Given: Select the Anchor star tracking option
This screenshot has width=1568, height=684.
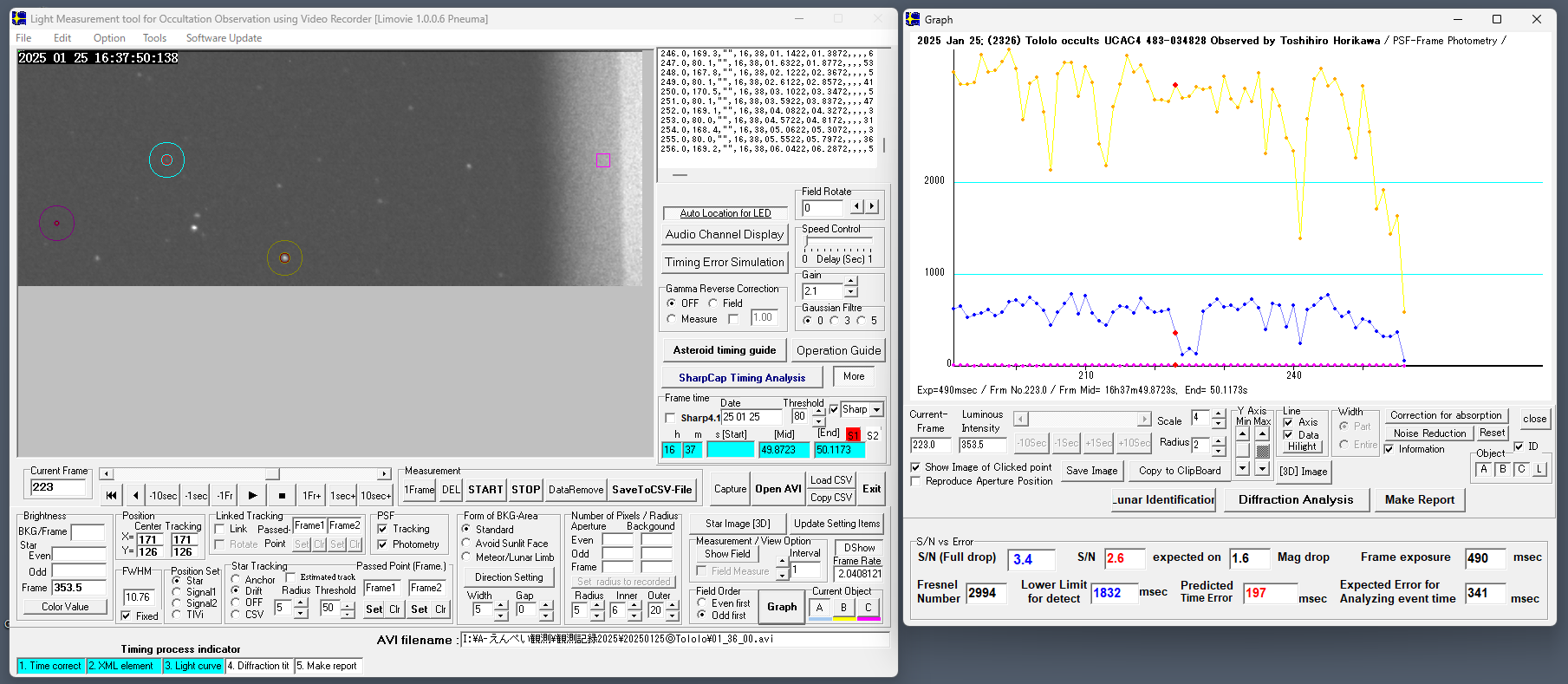Looking at the screenshot, I should [236, 579].
